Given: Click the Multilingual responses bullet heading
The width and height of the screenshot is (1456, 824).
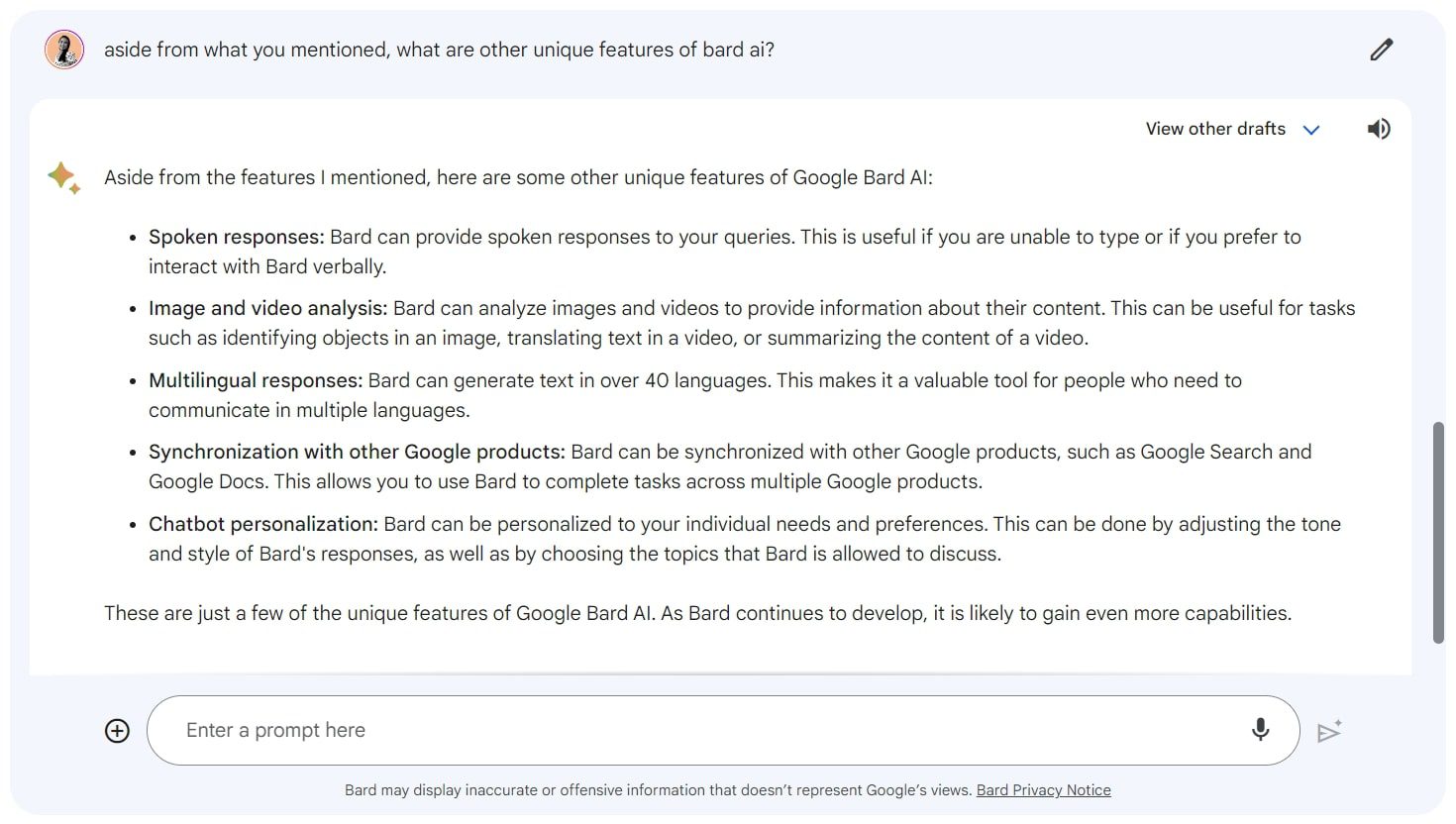Looking at the screenshot, I should pos(256,380).
